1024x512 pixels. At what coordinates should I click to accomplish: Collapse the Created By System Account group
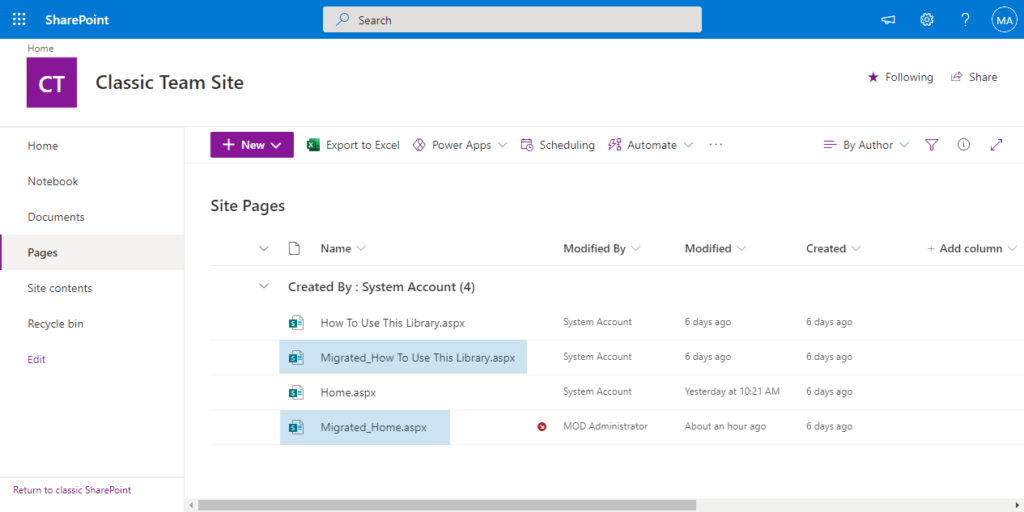[x=264, y=286]
